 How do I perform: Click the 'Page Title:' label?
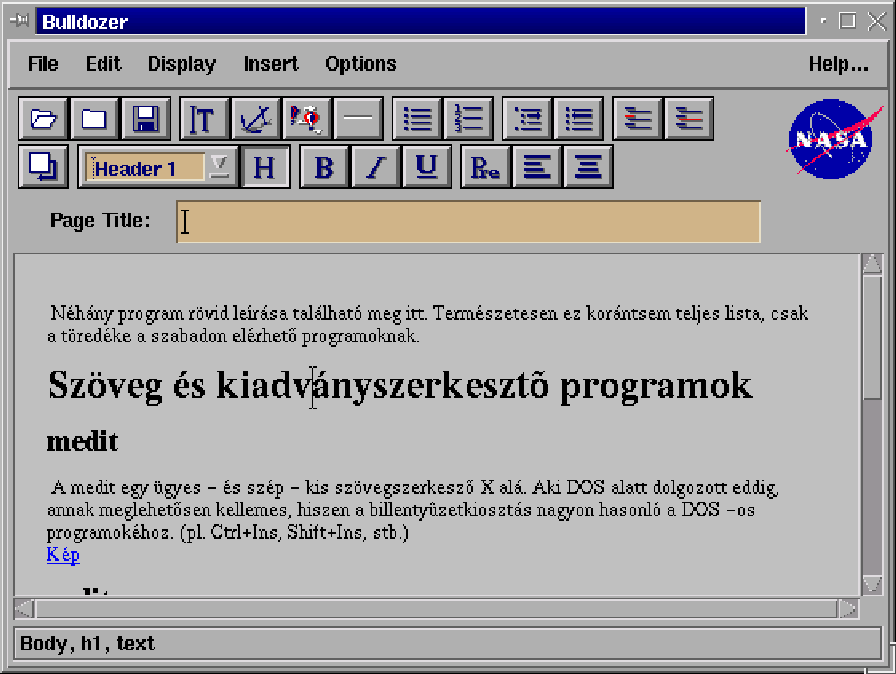100,220
